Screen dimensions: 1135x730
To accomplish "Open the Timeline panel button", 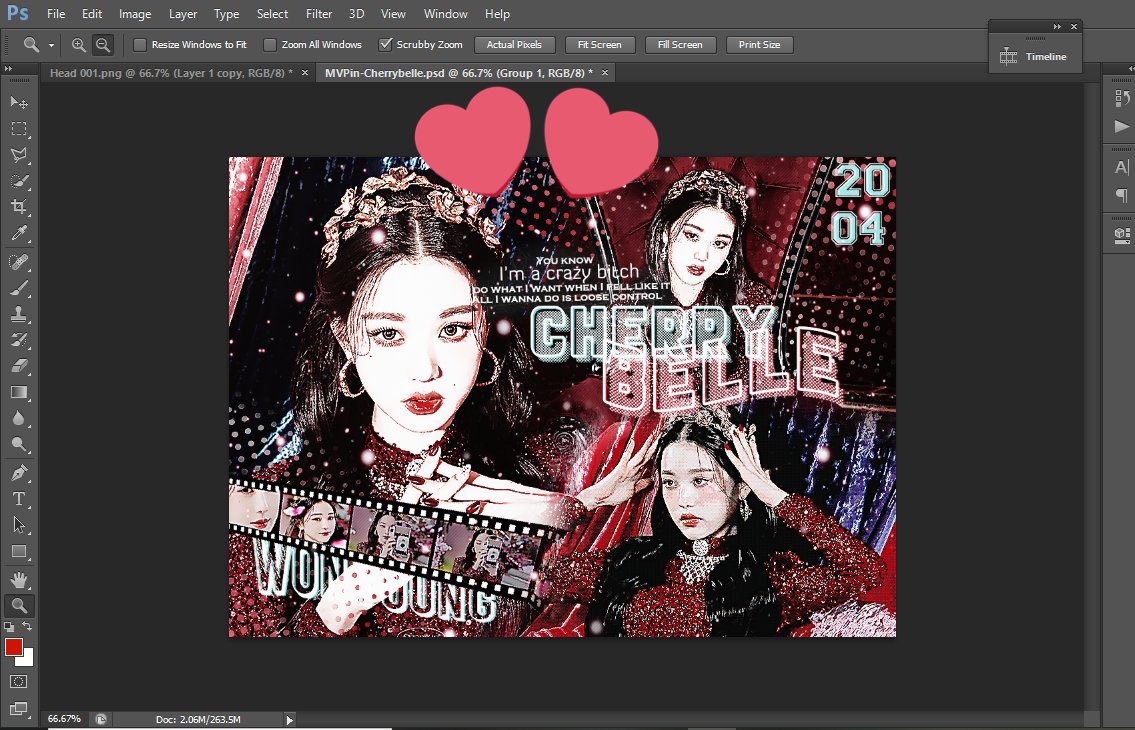I will tap(1034, 56).
